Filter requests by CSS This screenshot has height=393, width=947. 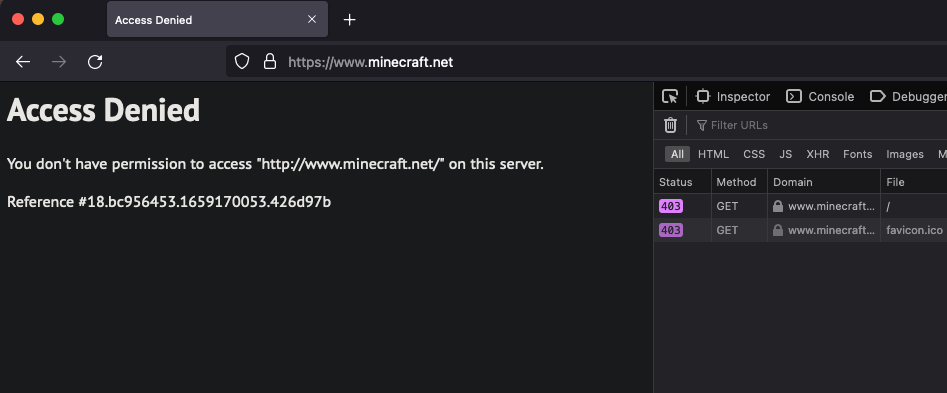click(x=754, y=155)
